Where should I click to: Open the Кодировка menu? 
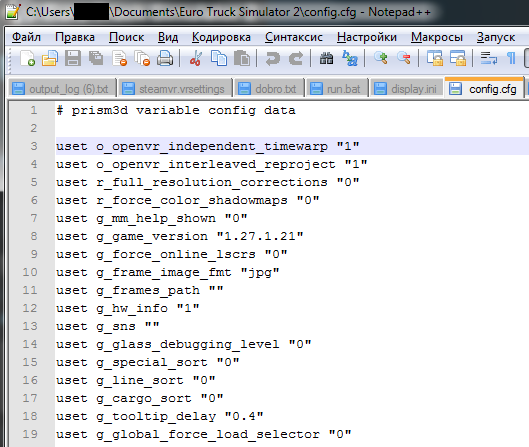click(221, 37)
